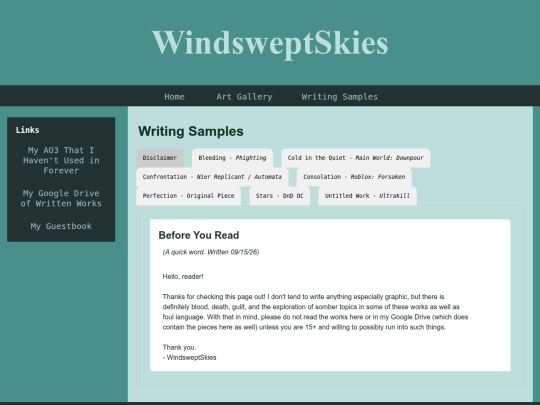Open My Google Drive of Written Works
Image resolution: width=540 pixels, height=405 pixels.
coord(61,198)
